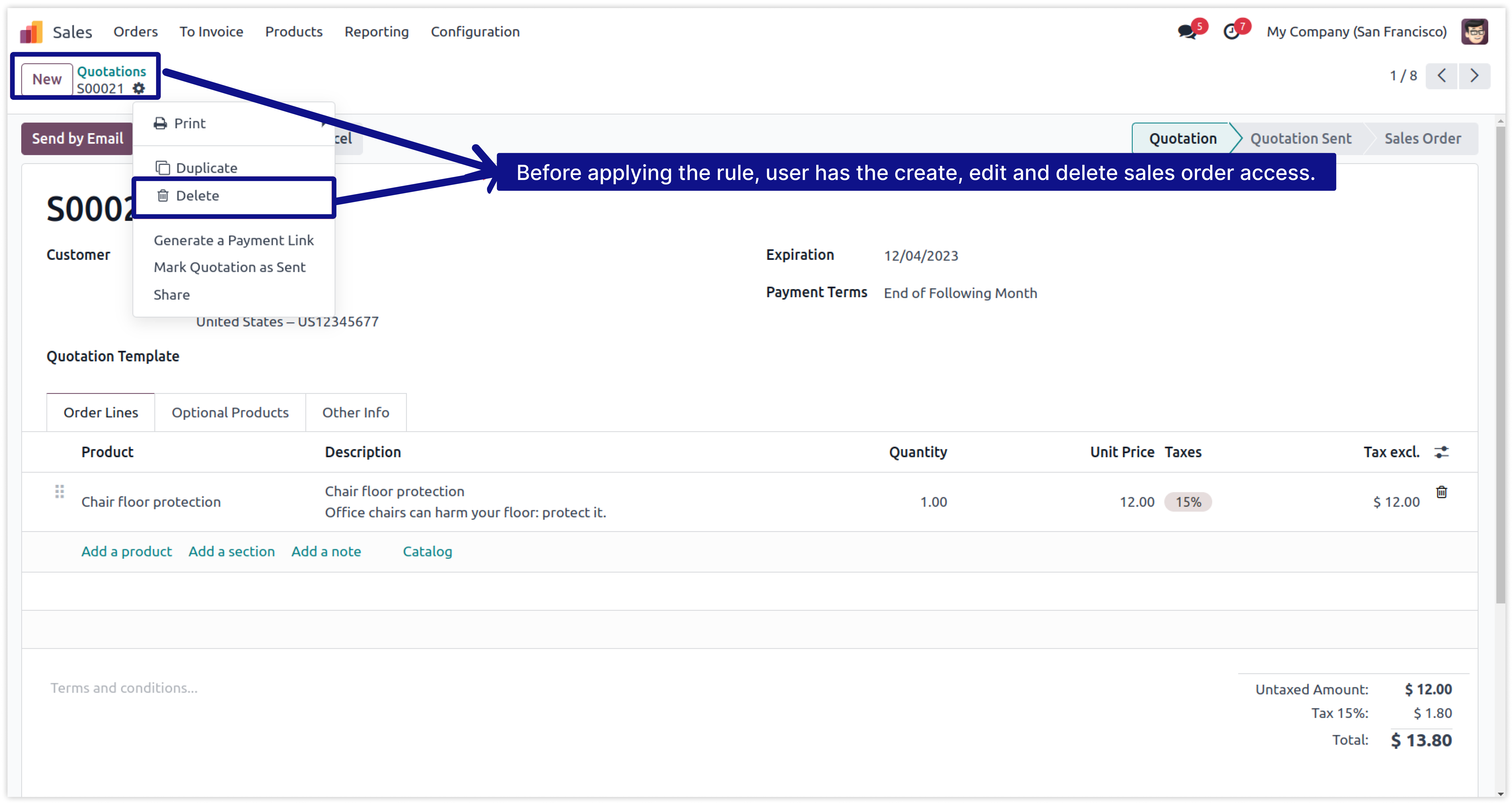The height and width of the screenshot is (803, 1512).
Task: Click the Expiration date field
Action: pyautogui.click(x=921, y=256)
